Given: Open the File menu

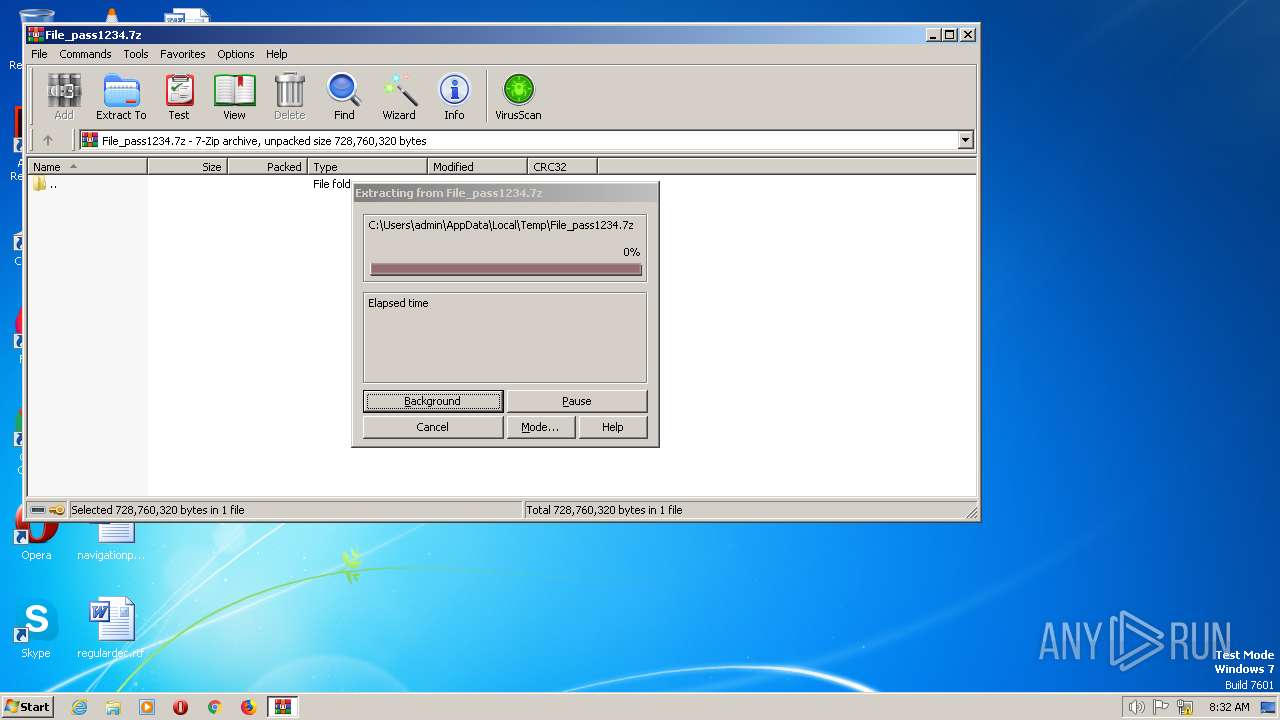Looking at the screenshot, I should (39, 54).
